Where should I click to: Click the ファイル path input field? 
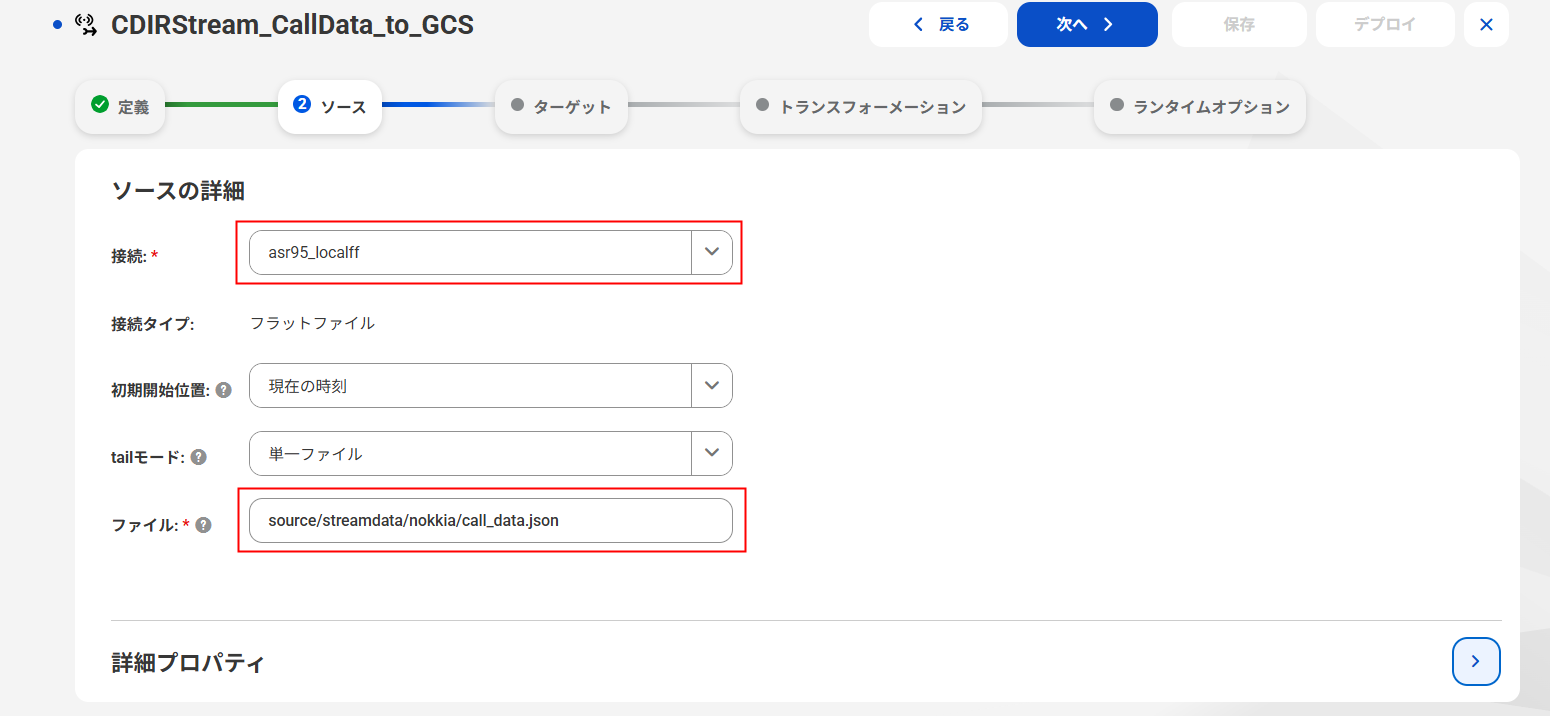491,520
